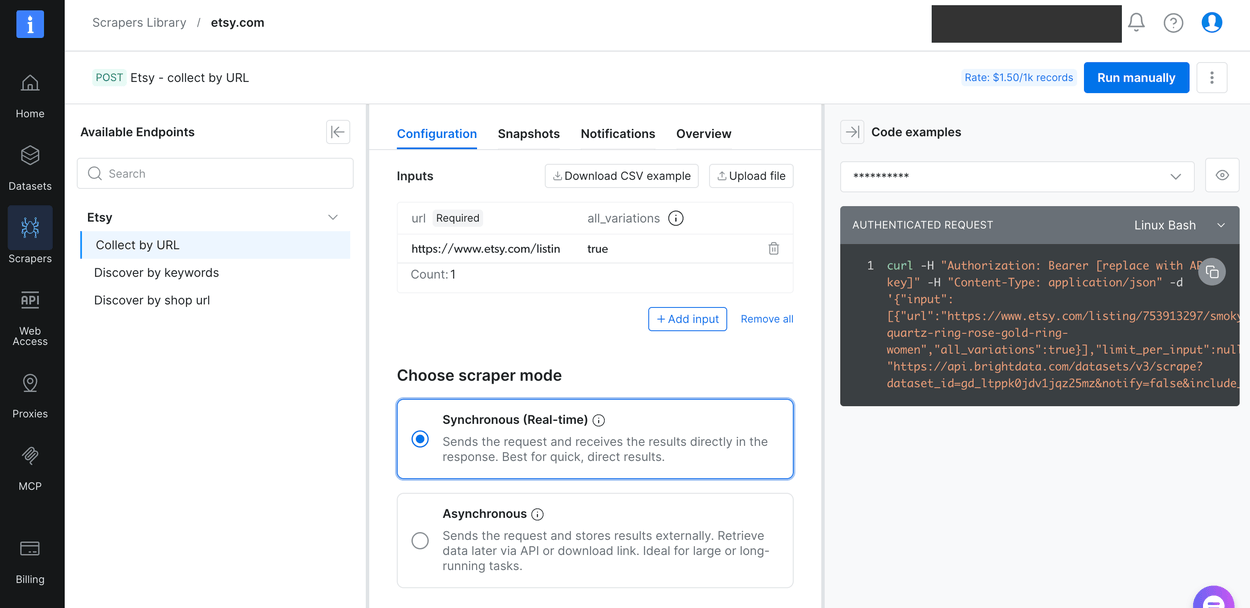
Task: Open Proxies from the sidebar
Action: (30, 396)
